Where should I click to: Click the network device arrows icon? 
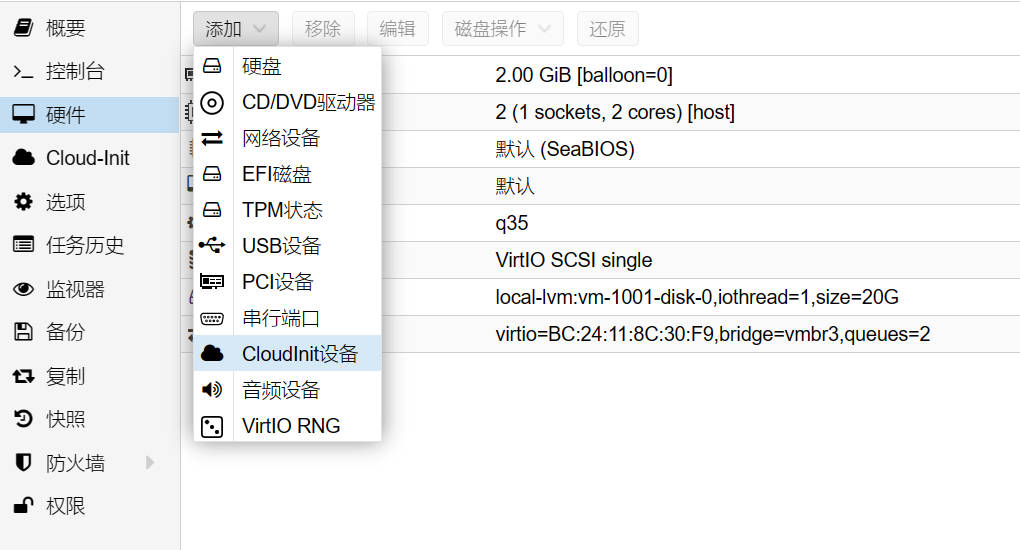(212, 138)
